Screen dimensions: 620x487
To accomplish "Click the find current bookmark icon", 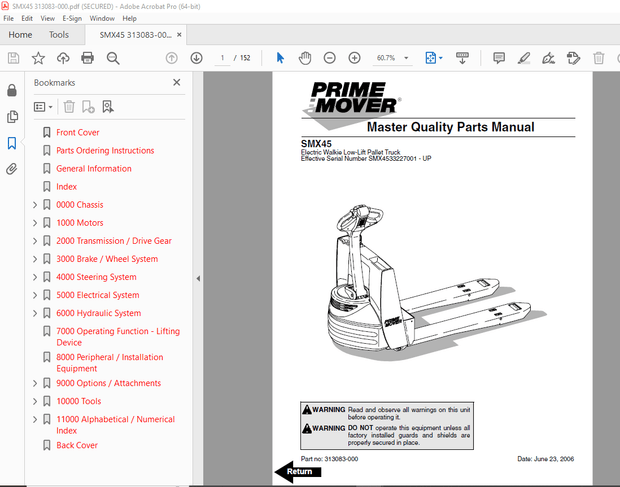I will click(x=108, y=107).
